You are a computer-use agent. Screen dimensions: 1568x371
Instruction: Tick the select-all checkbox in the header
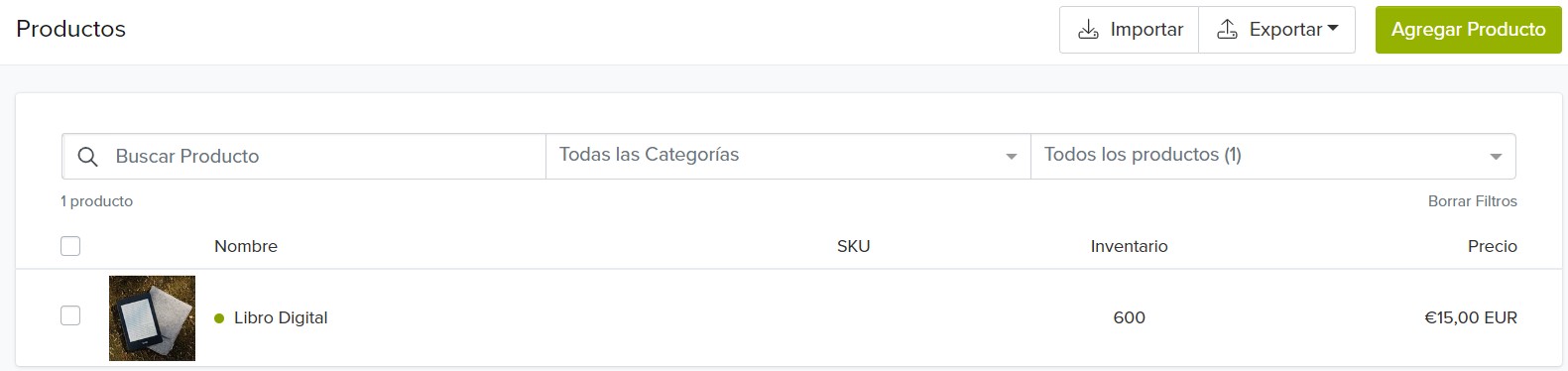tap(70, 246)
